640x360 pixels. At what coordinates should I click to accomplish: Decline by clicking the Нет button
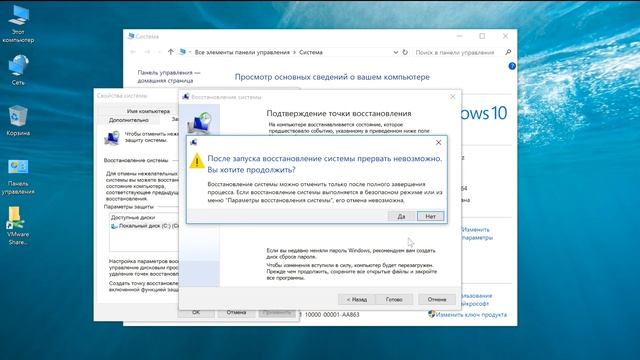(x=431, y=216)
